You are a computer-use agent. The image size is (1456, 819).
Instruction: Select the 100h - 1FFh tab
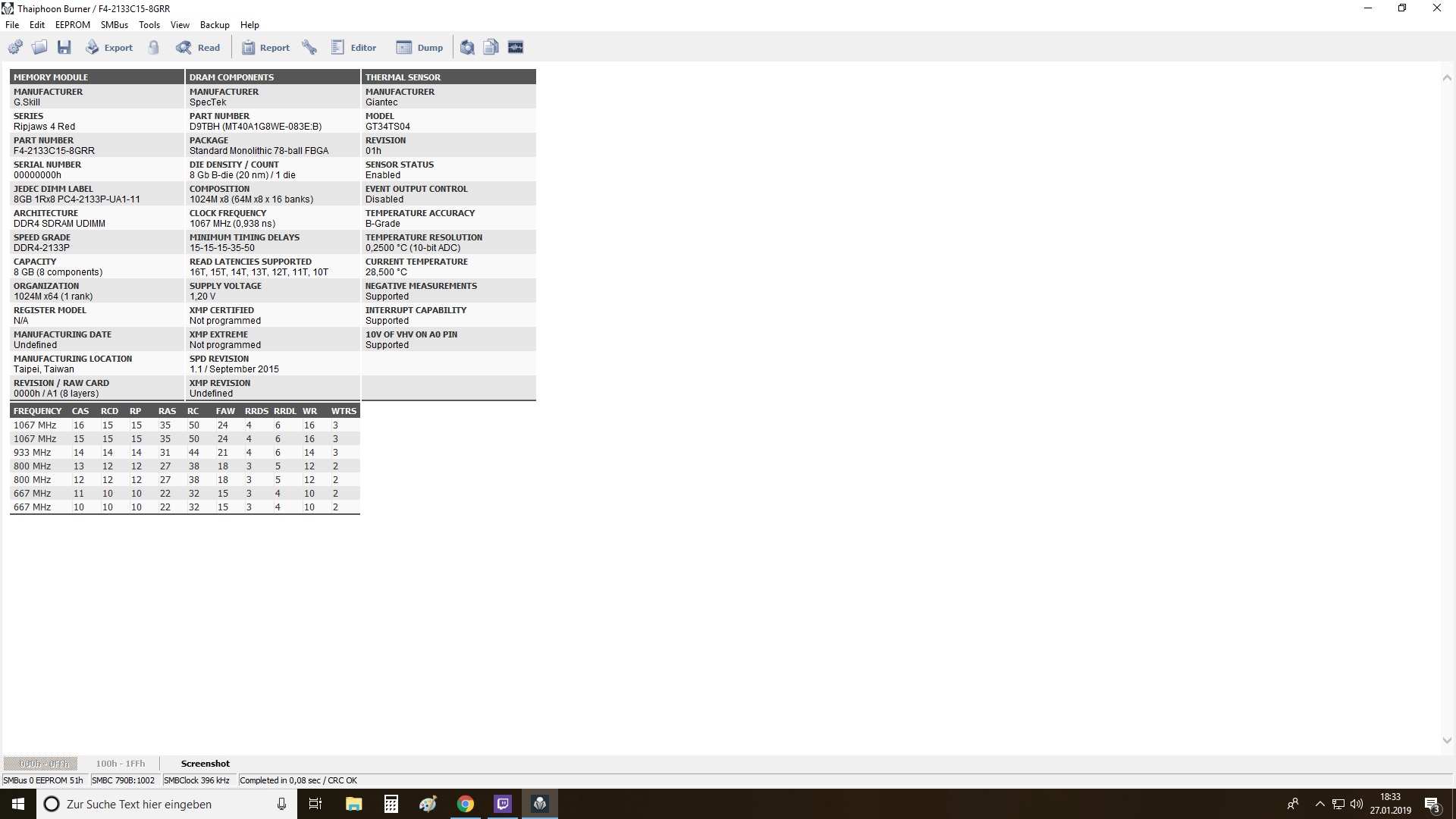119,763
